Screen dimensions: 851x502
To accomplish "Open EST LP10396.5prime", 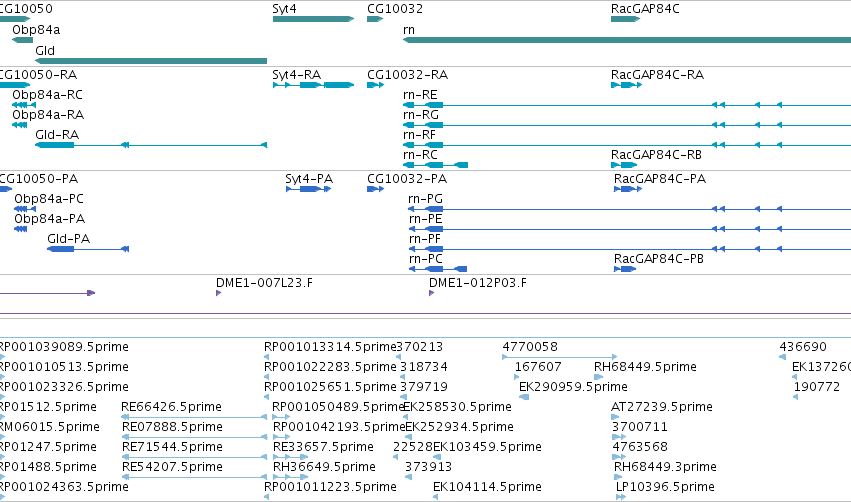I will pyautogui.click(x=665, y=487).
